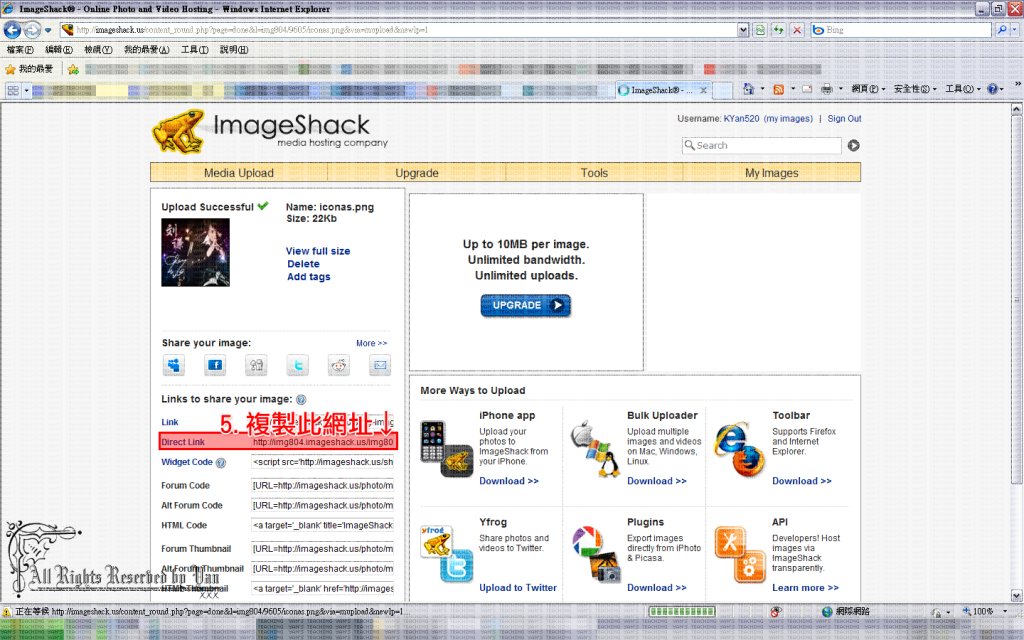Click the More >> sharing link
1024x640 pixels.
[x=372, y=344]
